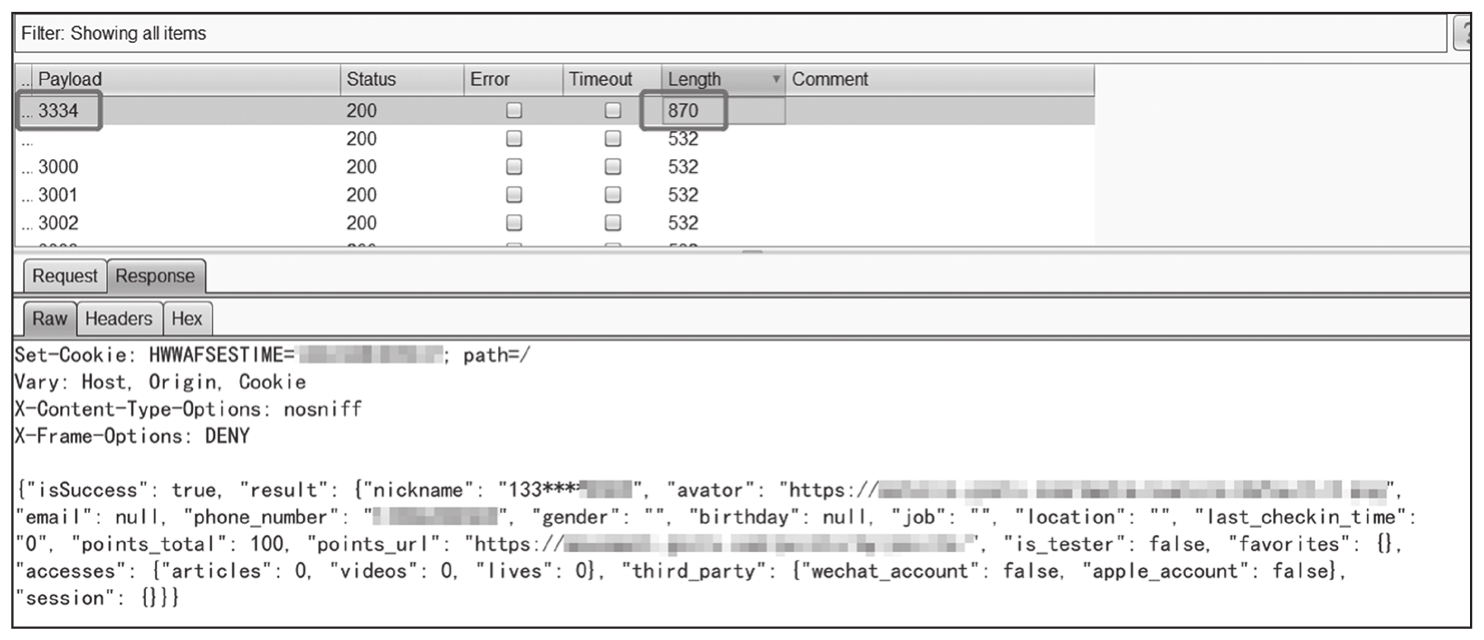Image resolution: width=1484 pixels, height=640 pixels.
Task: Click the Timeout column header
Action: coord(611,80)
